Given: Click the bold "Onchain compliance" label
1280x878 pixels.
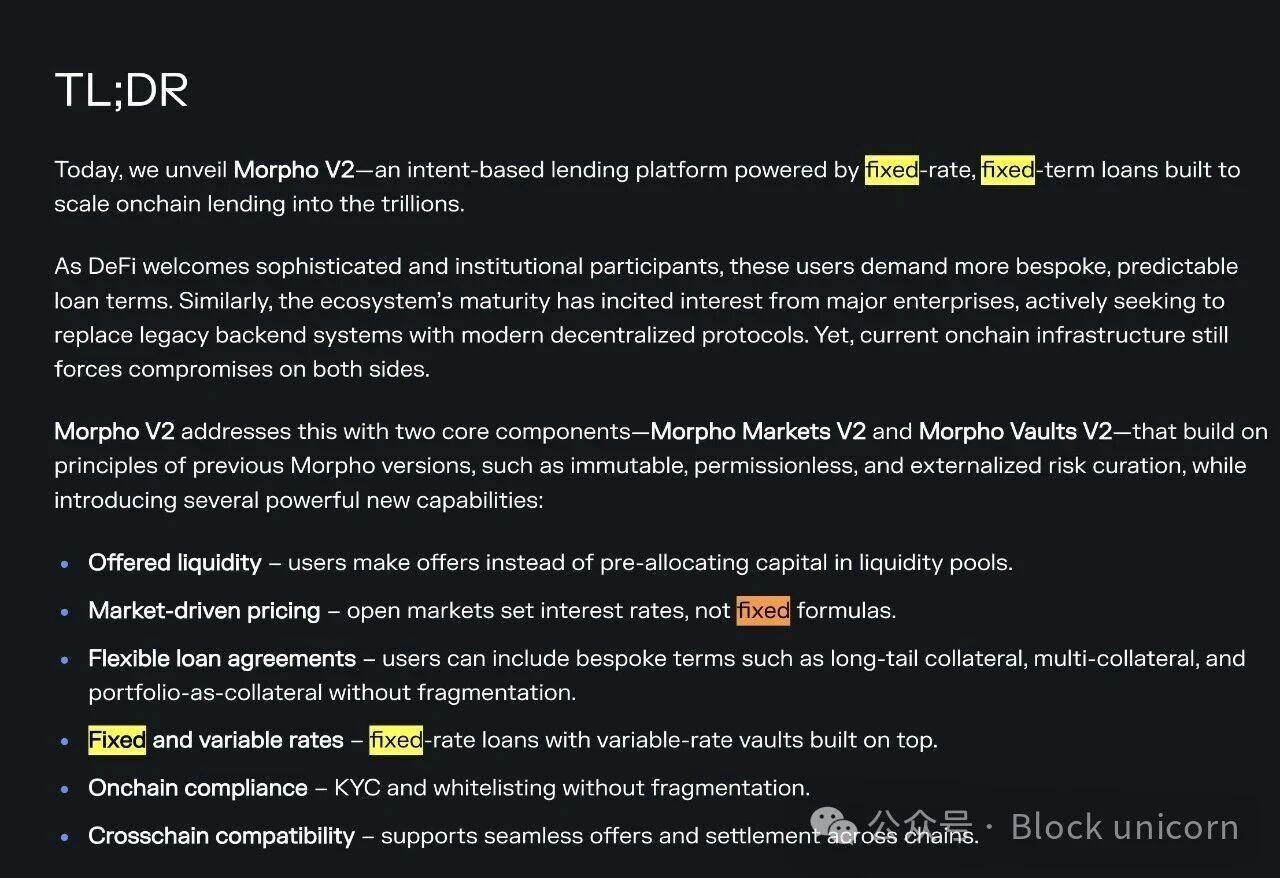Looking at the screenshot, I should click(198, 788).
